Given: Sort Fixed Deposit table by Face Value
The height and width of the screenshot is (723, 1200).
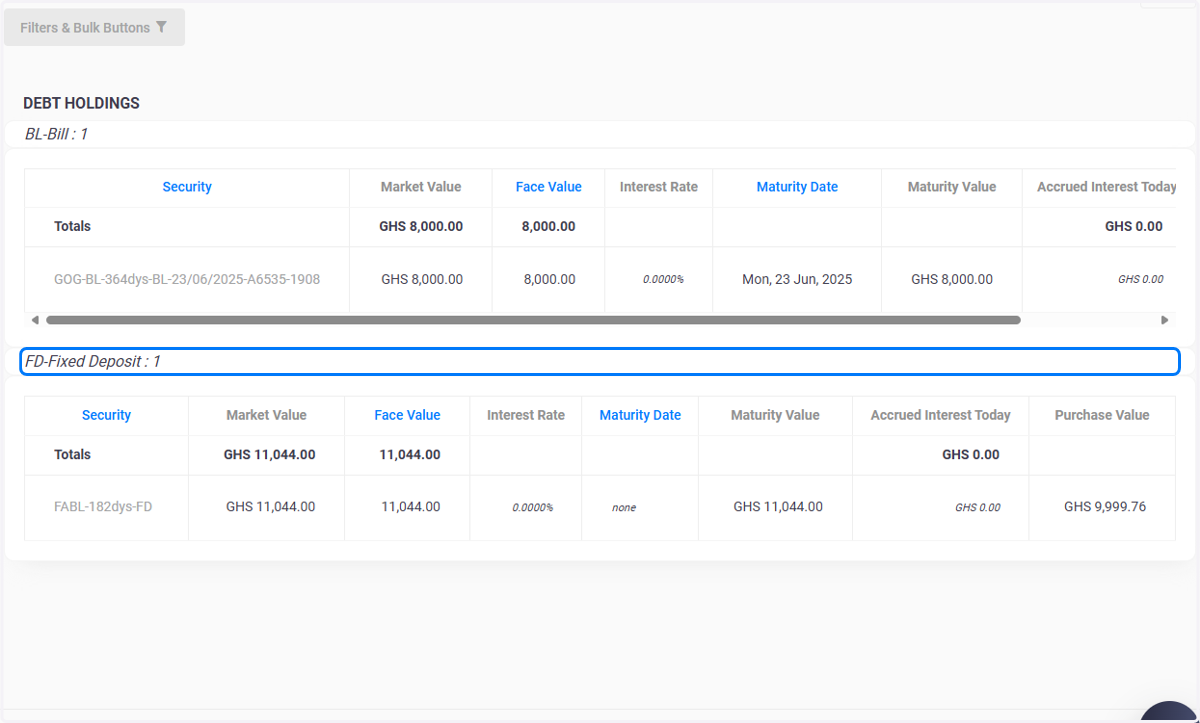Looking at the screenshot, I should [x=407, y=415].
